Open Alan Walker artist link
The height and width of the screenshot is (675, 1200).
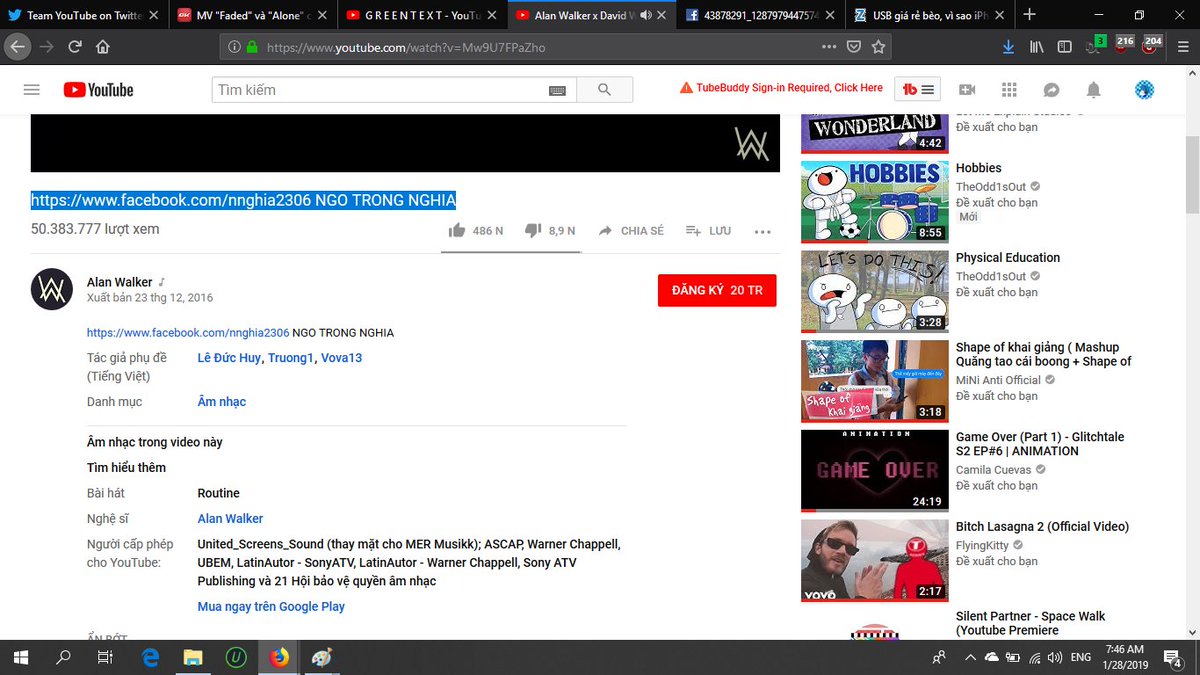click(230, 518)
